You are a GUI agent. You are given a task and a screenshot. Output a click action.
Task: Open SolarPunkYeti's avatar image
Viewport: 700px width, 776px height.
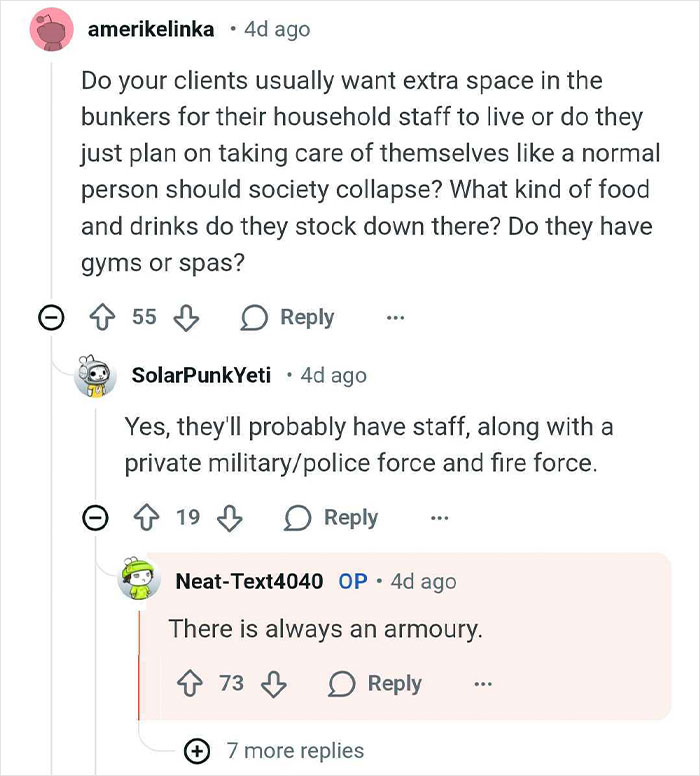[x=96, y=376]
